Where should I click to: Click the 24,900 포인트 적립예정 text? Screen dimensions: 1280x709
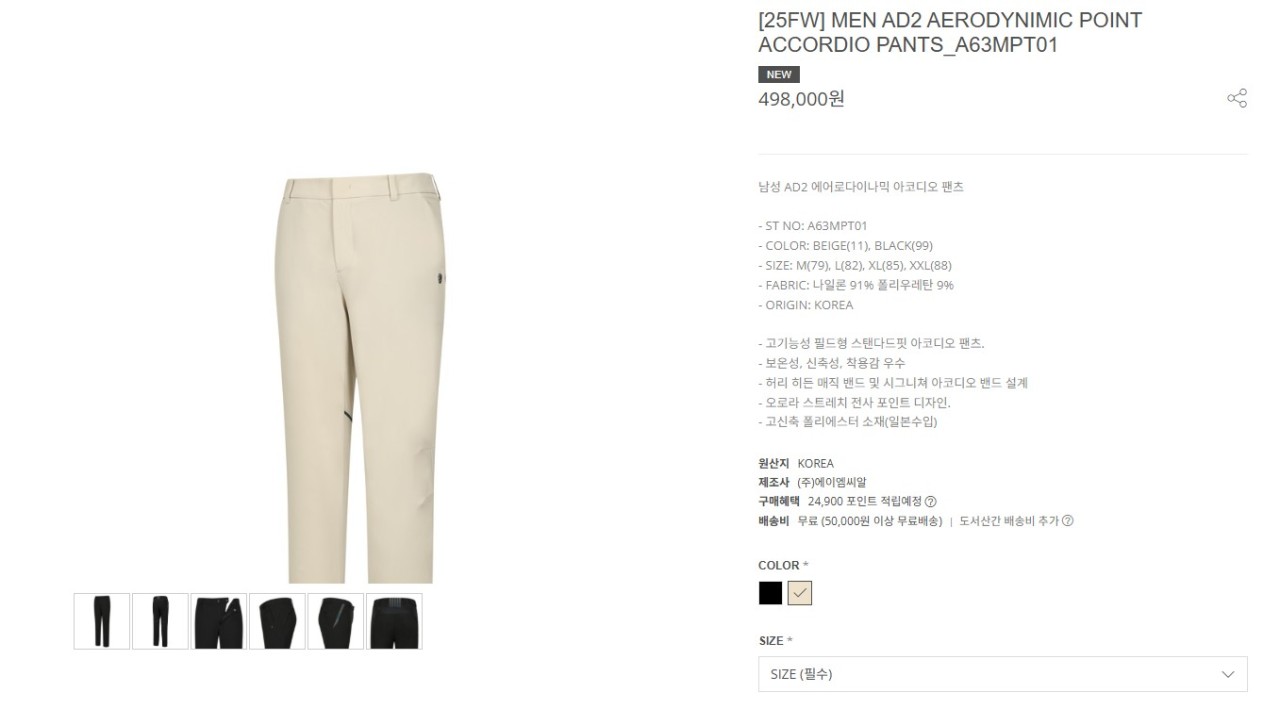tap(865, 502)
